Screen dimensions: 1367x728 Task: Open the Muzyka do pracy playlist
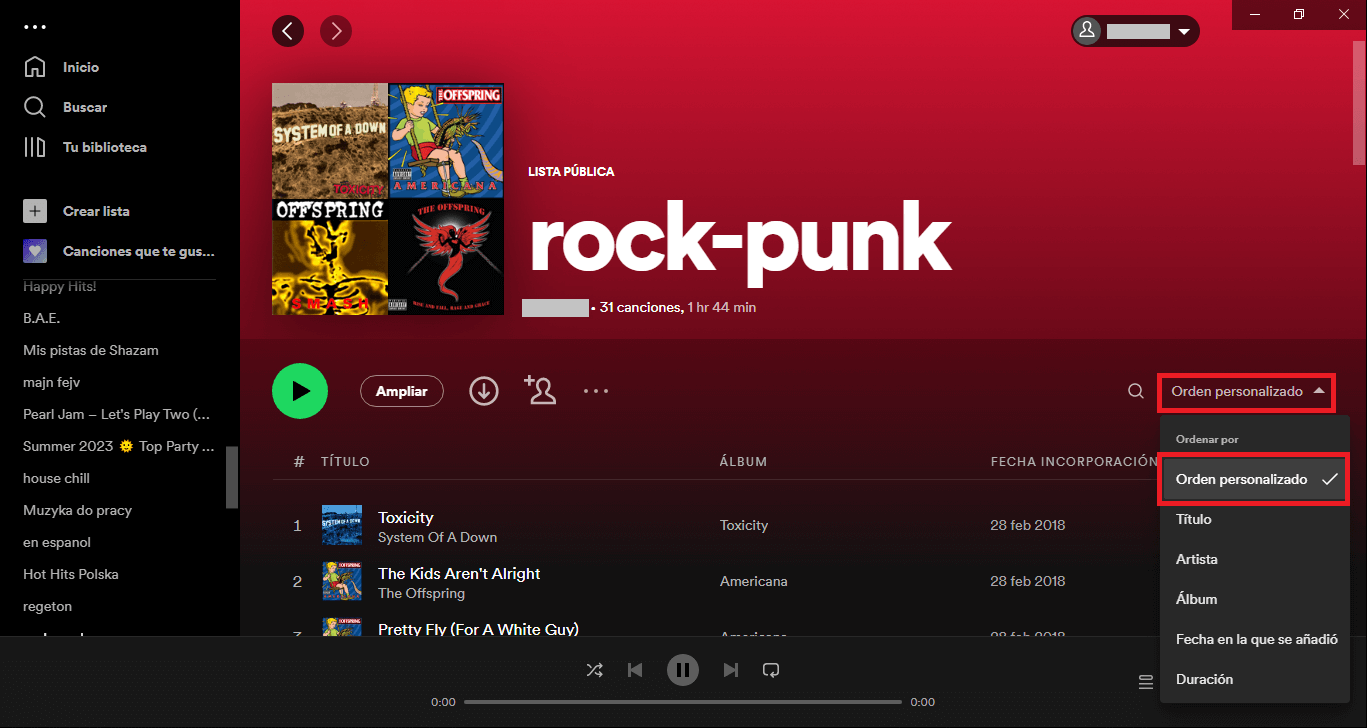click(78, 510)
